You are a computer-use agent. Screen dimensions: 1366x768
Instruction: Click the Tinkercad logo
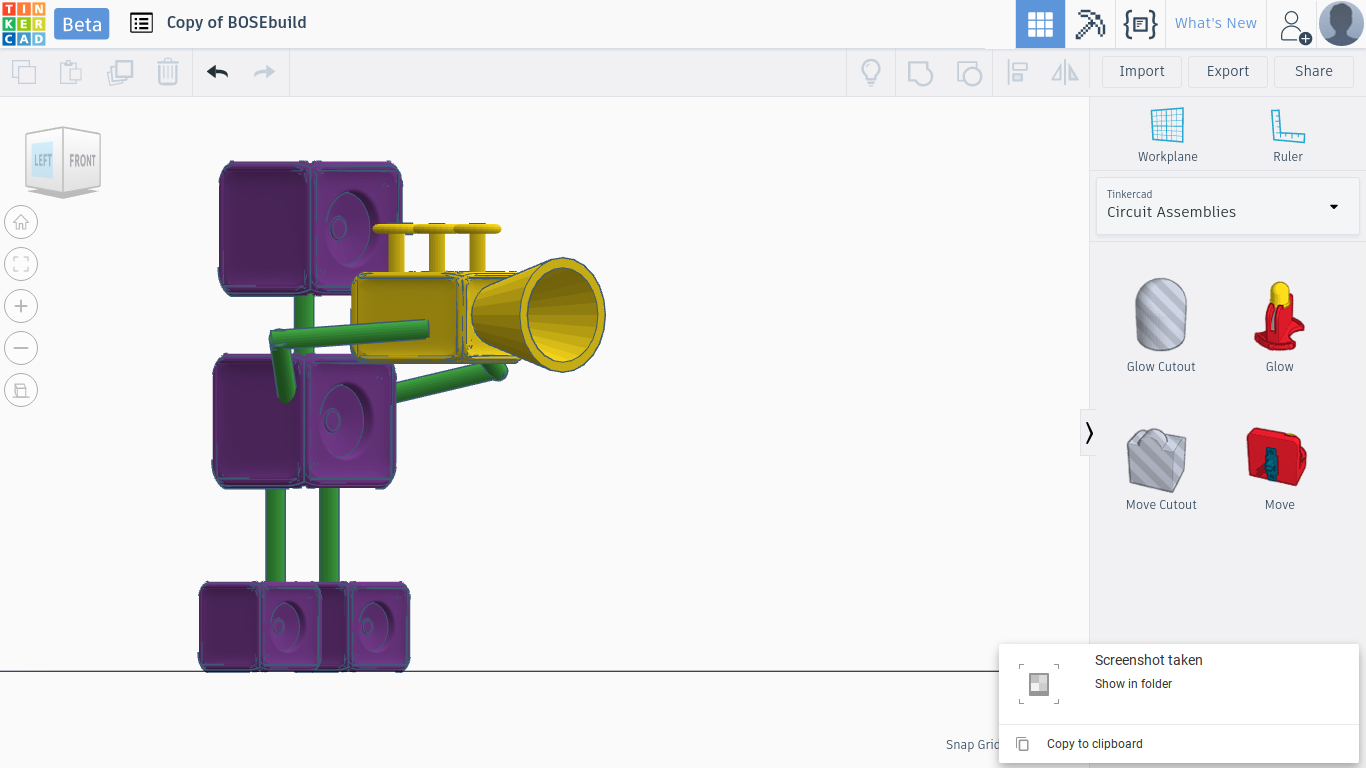pos(24,24)
